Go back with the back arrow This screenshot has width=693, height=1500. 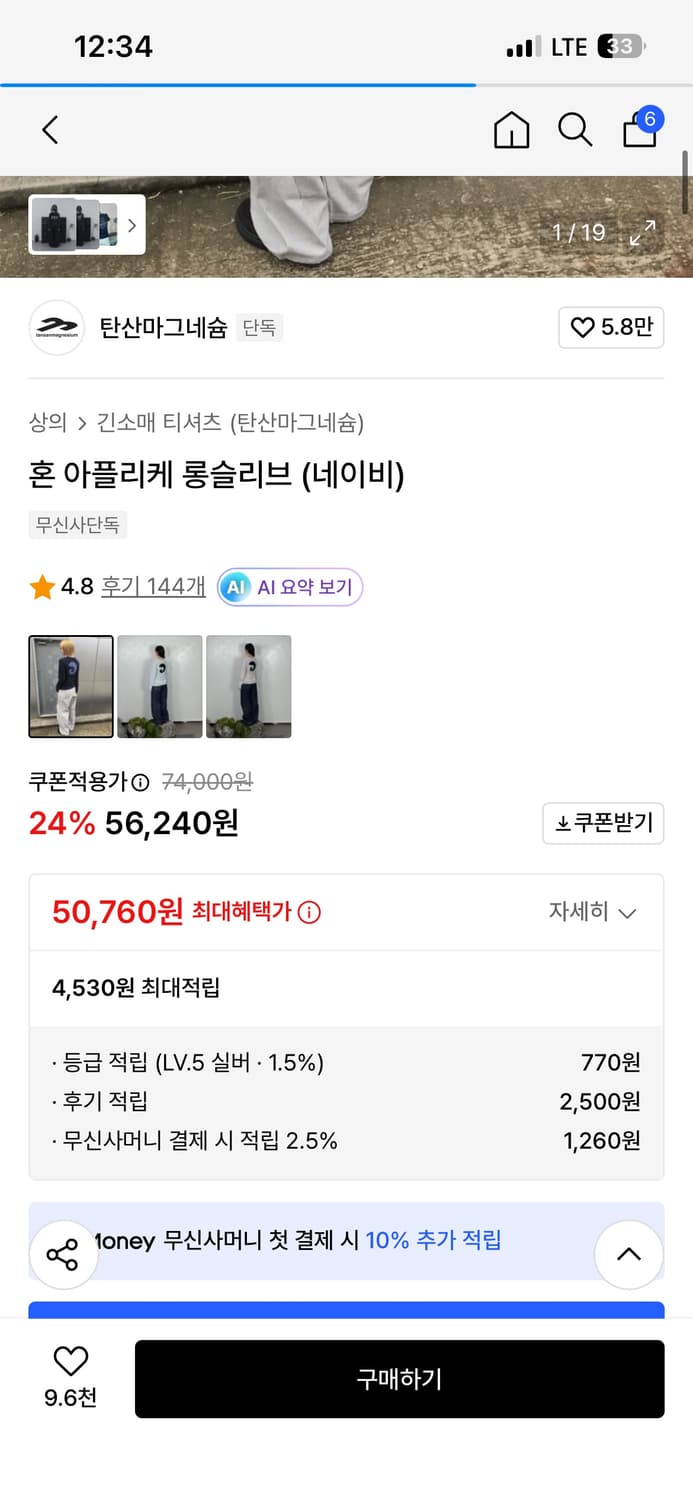pos(49,130)
